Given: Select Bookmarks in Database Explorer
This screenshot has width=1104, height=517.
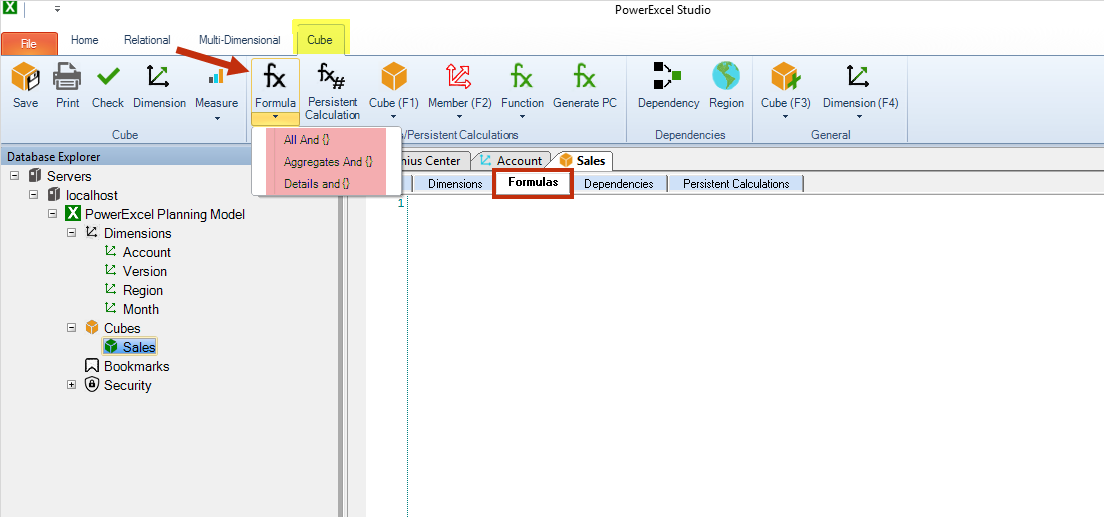Looking at the screenshot, I should click(x=137, y=366).
